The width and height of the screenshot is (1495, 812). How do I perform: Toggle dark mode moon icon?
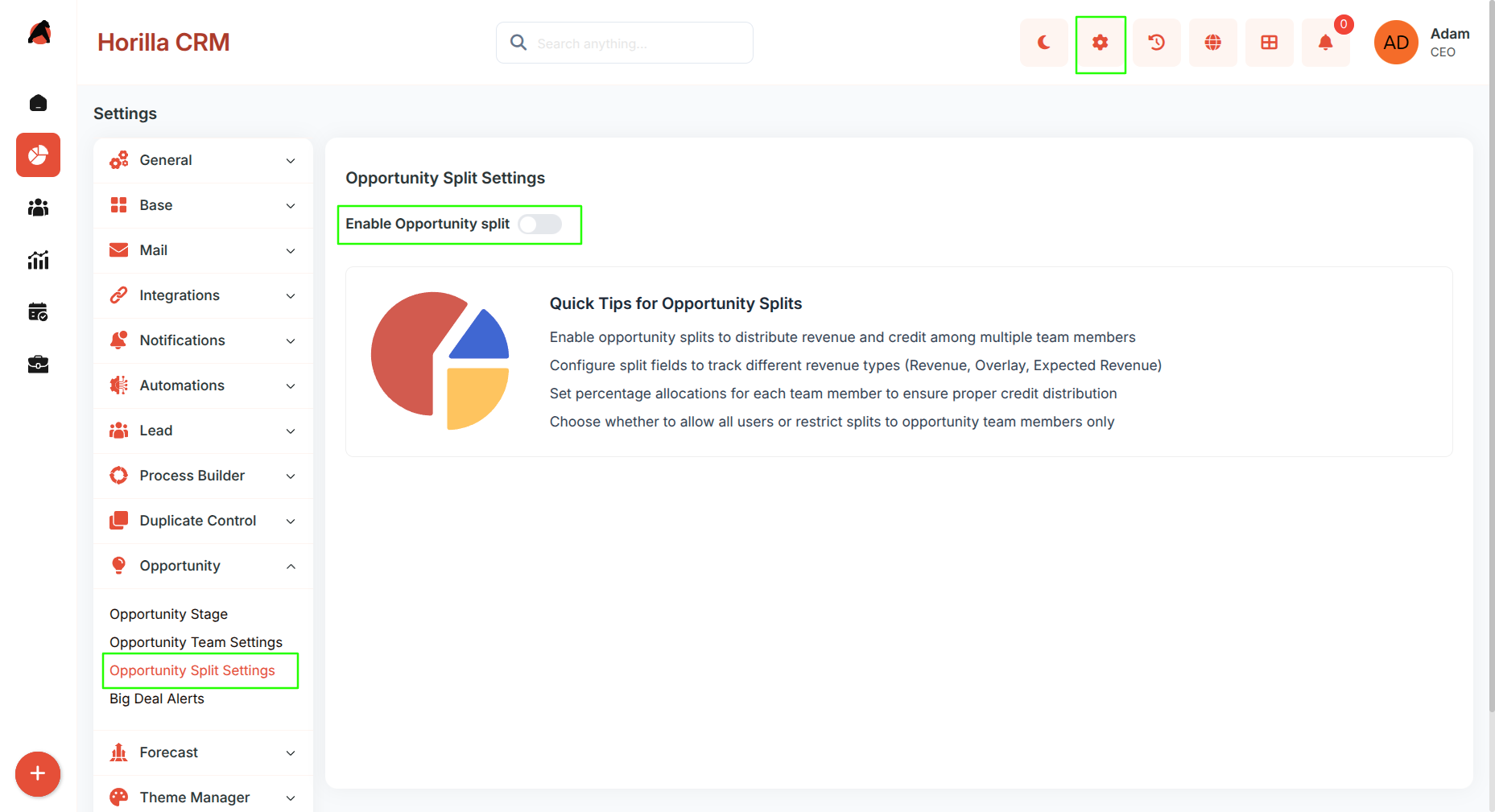point(1043,43)
